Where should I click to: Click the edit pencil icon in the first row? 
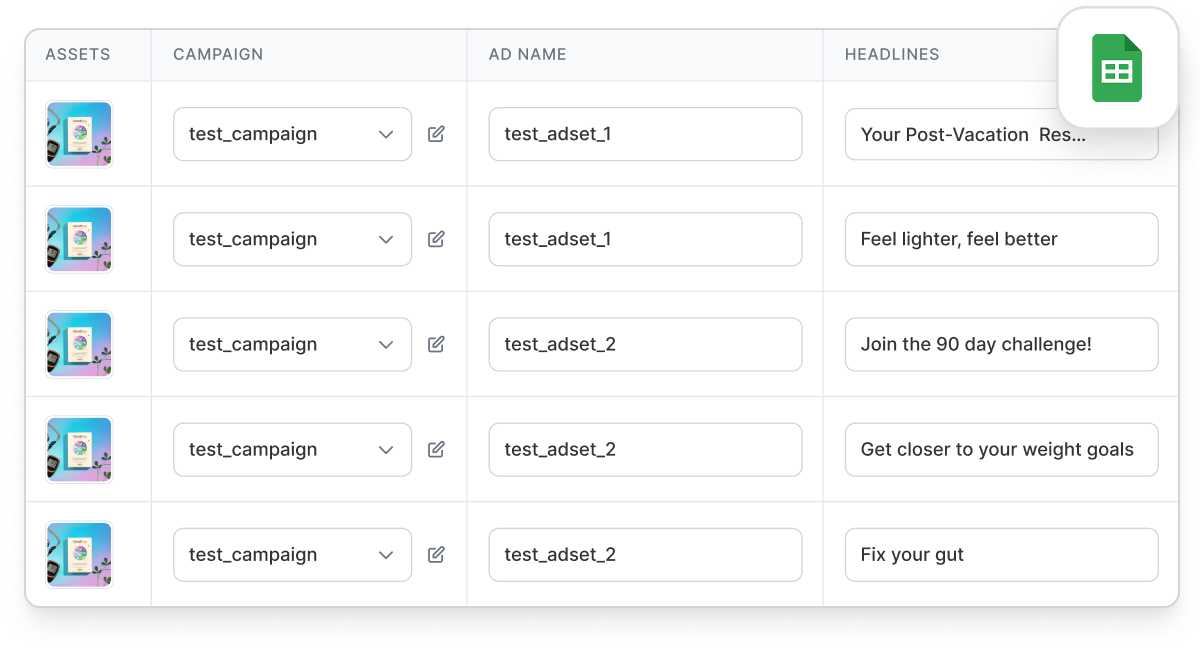pyautogui.click(x=435, y=134)
